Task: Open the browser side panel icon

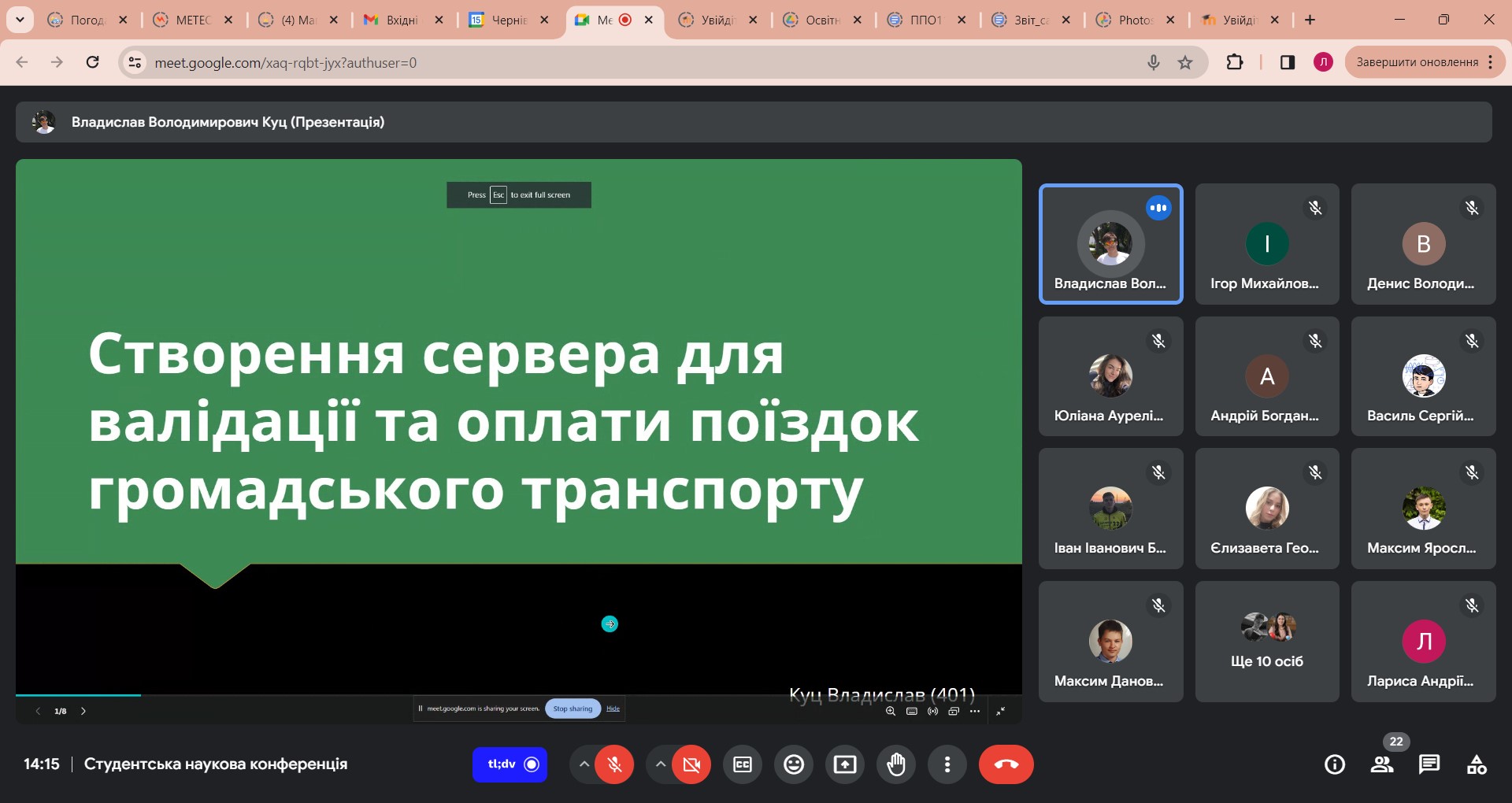Action: pyautogui.click(x=1288, y=62)
